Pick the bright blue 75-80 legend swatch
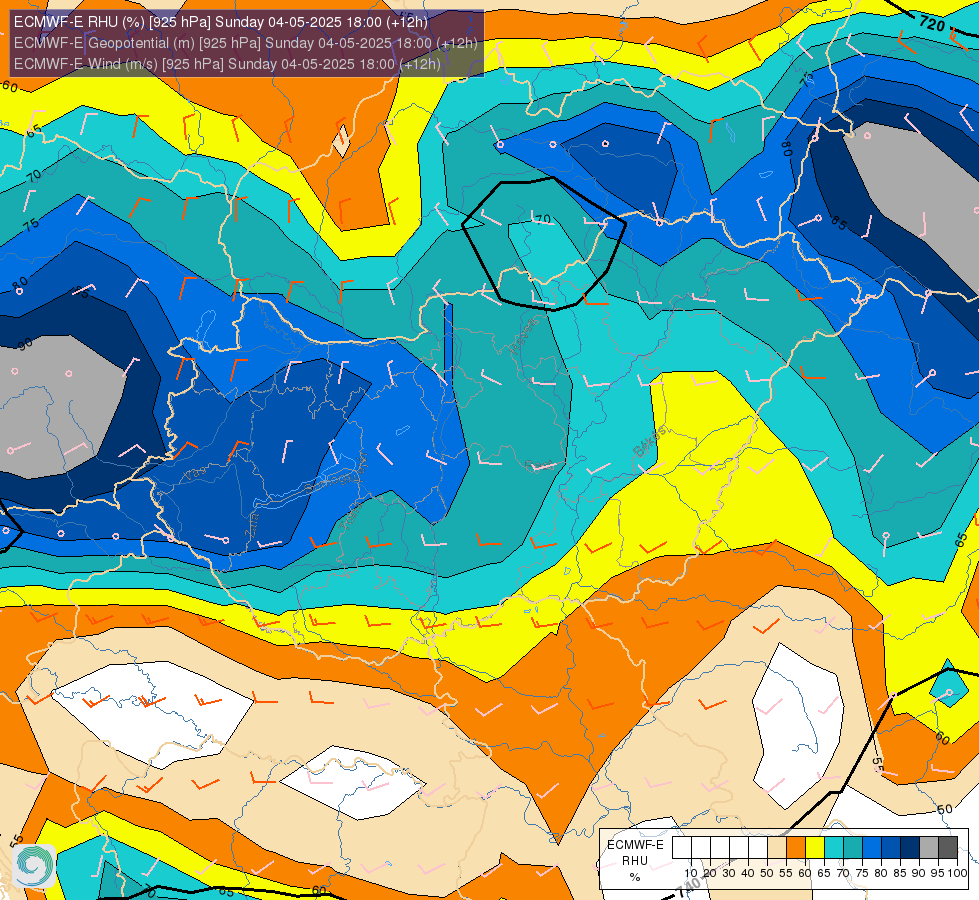This screenshot has height=900, width=979. click(872, 847)
